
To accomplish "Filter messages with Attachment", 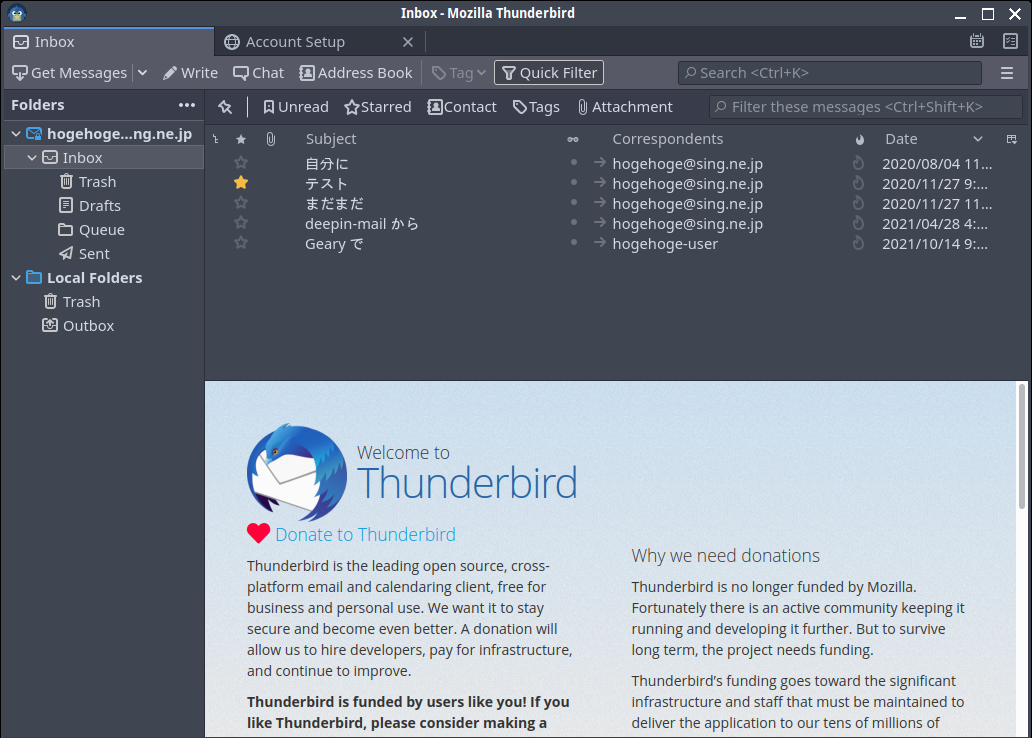I will pos(625,107).
